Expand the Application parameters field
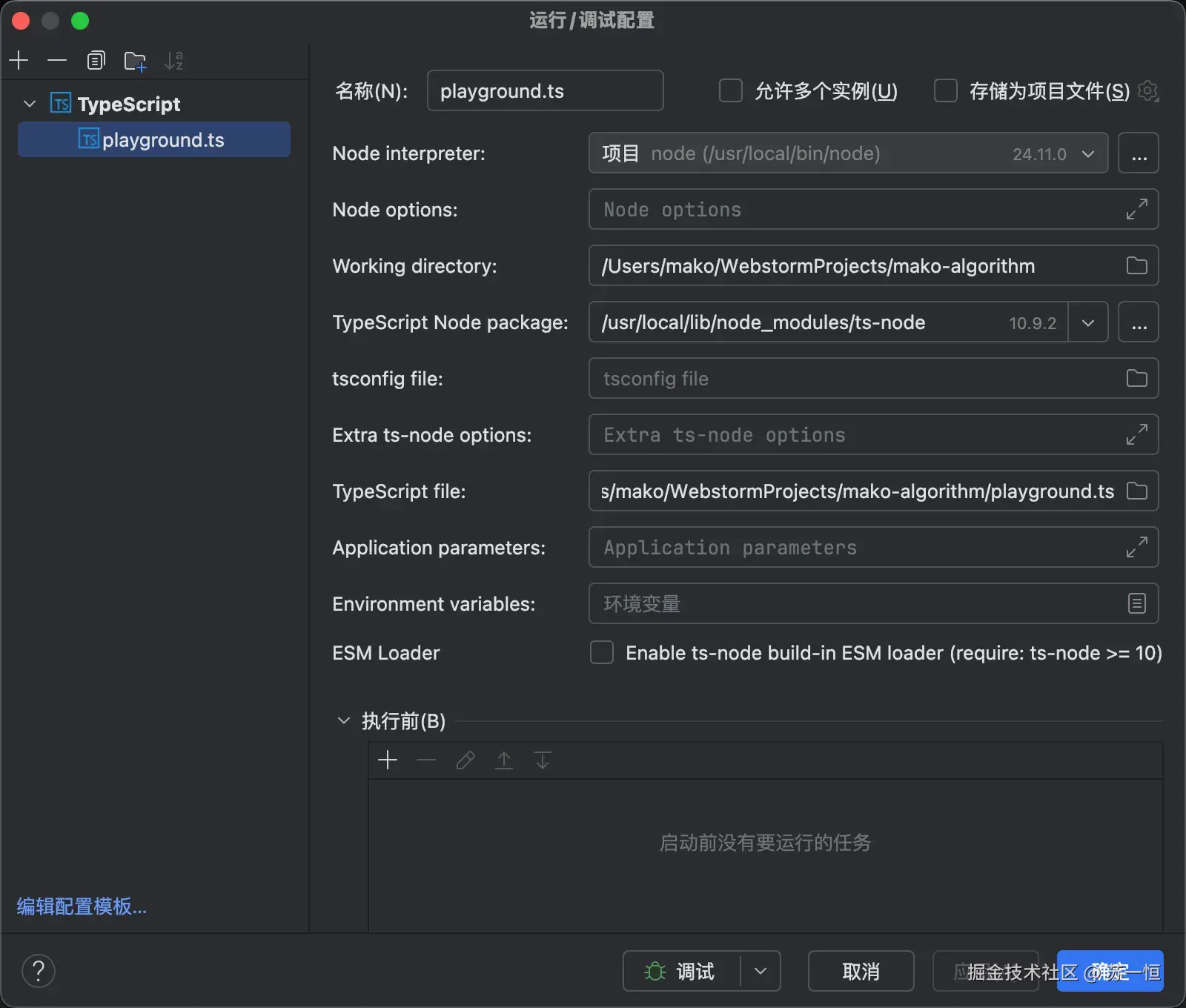Image resolution: width=1186 pixels, height=1008 pixels. (1137, 547)
